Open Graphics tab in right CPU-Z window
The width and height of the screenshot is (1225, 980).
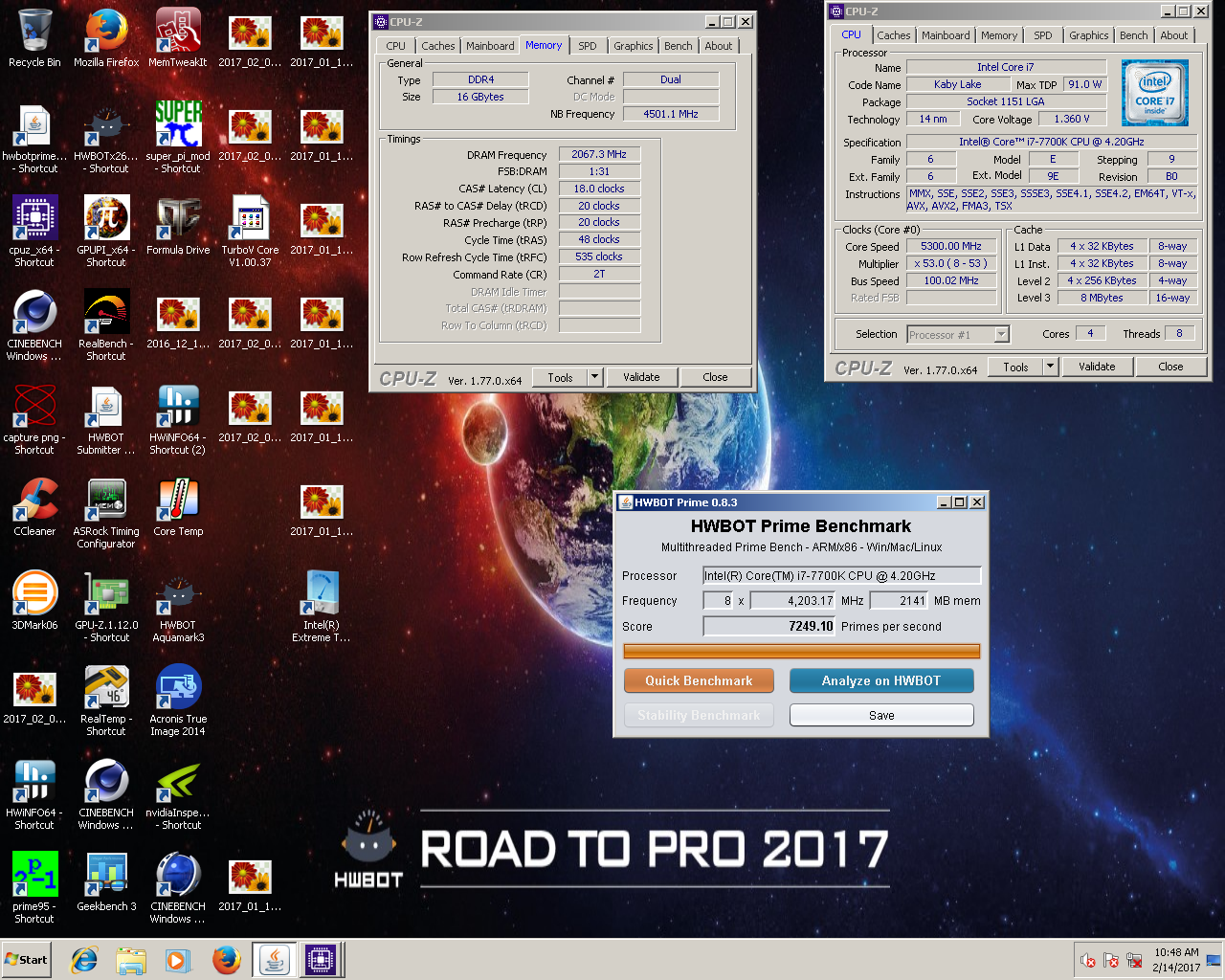1089,35
